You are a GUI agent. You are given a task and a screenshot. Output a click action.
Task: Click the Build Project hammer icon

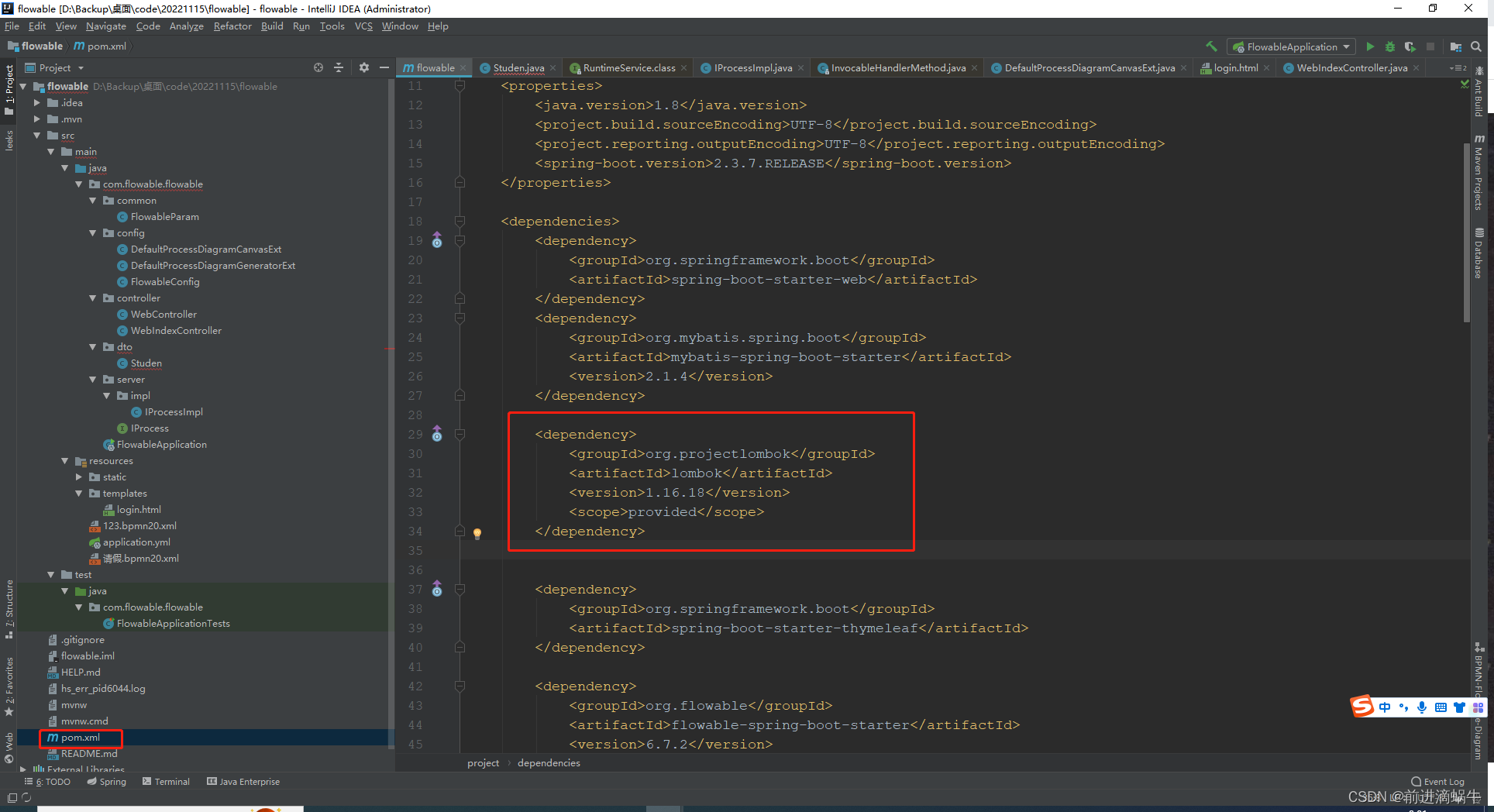coord(1211,46)
